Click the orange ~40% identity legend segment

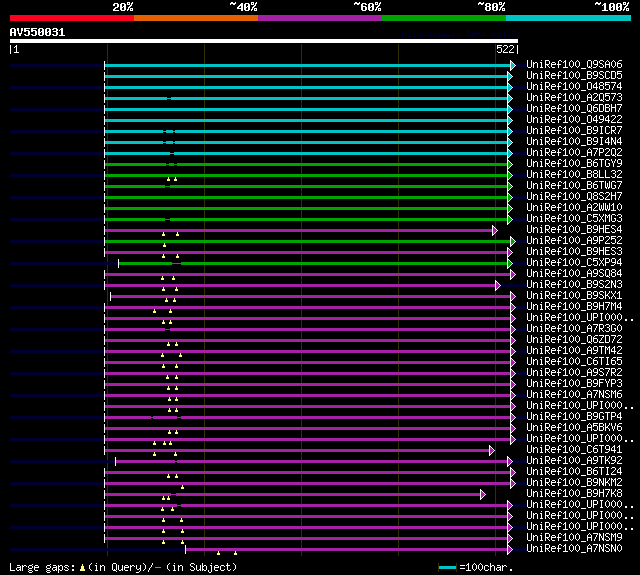tap(196, 18)
